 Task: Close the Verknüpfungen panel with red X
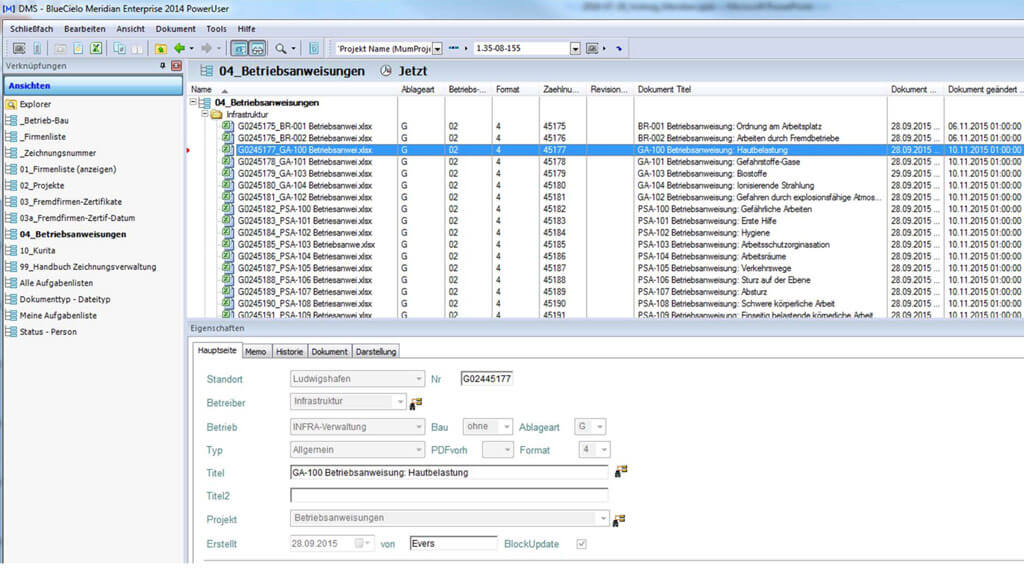[177, 66]
